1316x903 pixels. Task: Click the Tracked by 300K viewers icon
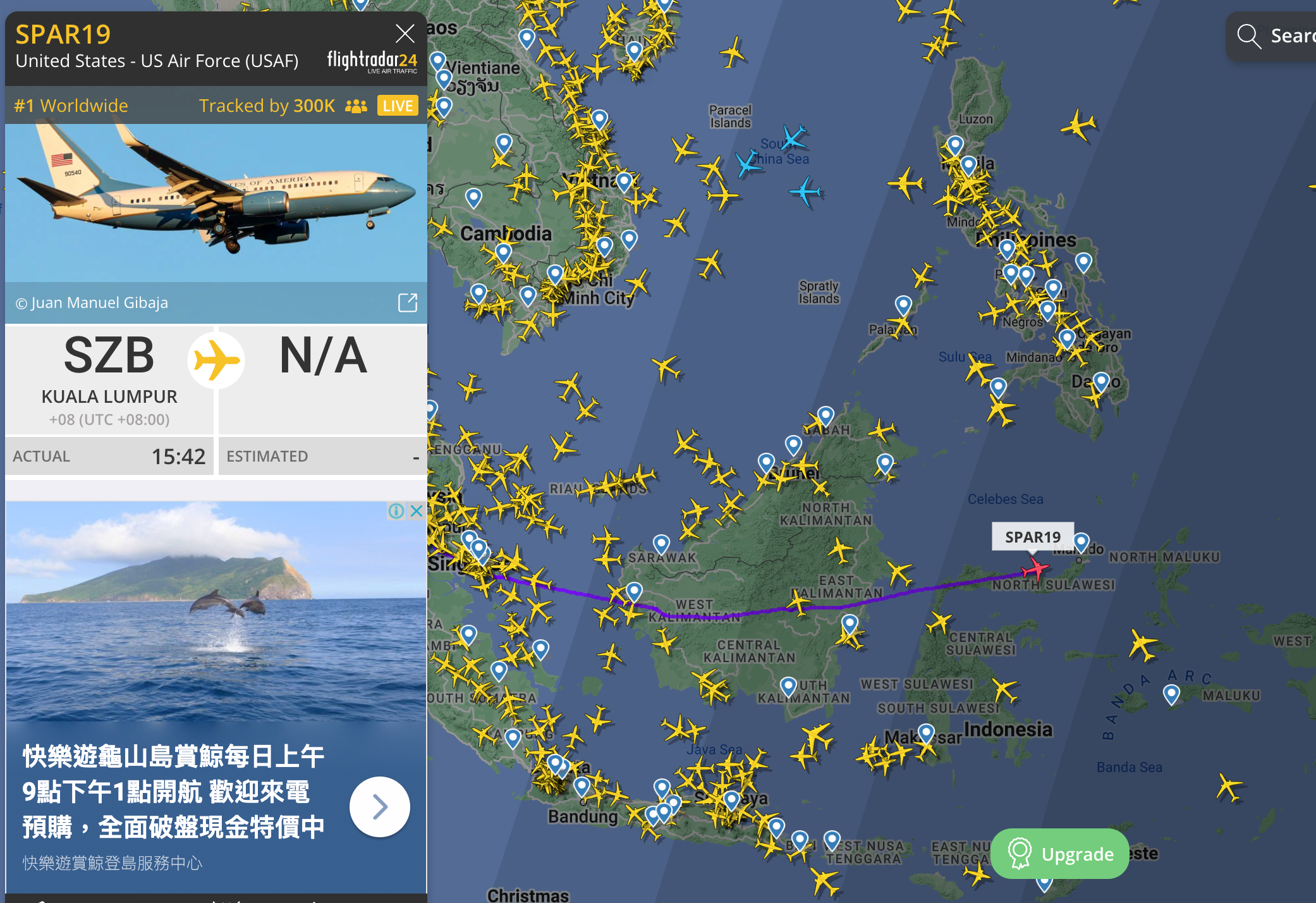[x=356, y=106]
